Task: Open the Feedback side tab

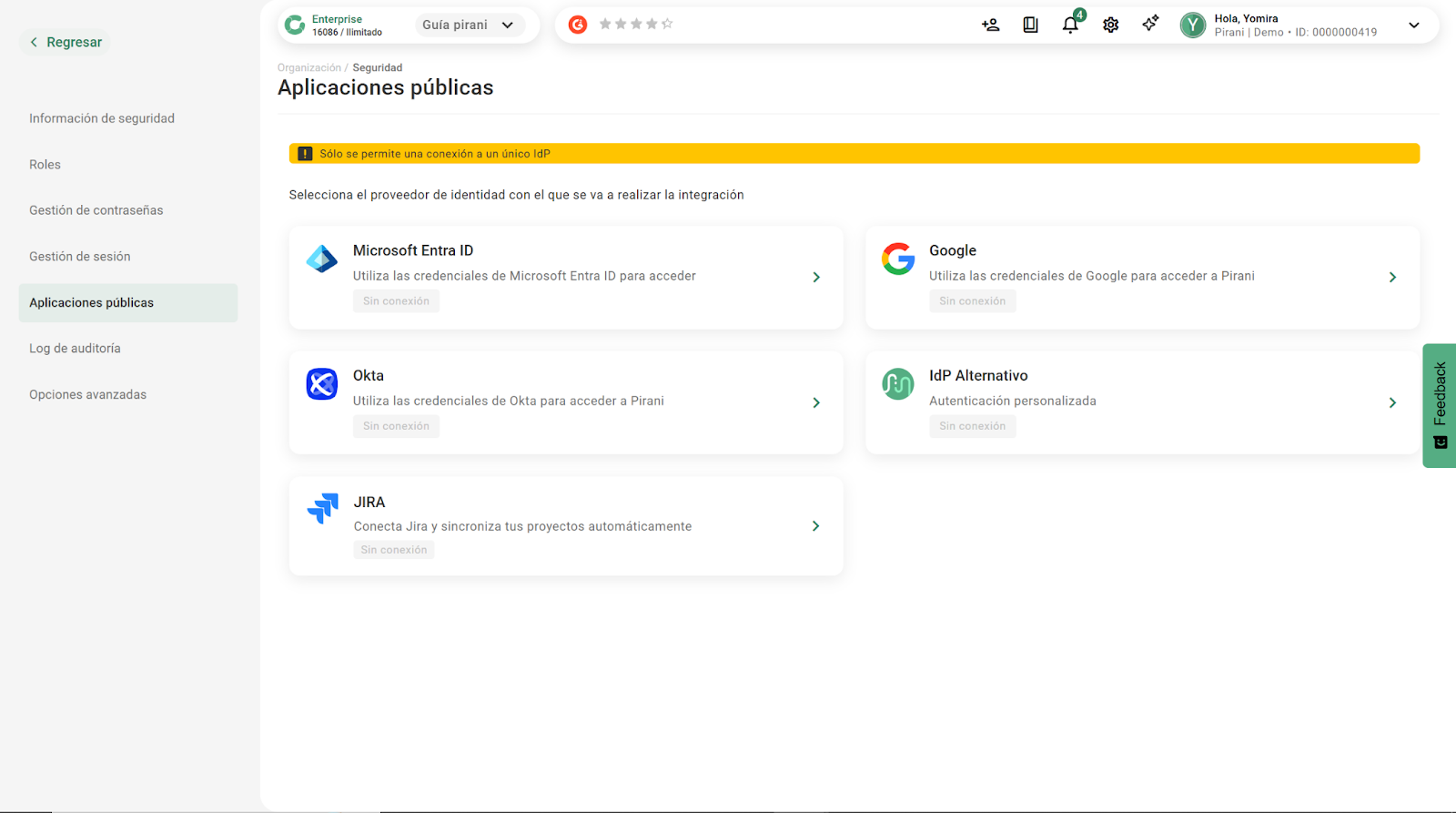Action: coord(1440,405)
